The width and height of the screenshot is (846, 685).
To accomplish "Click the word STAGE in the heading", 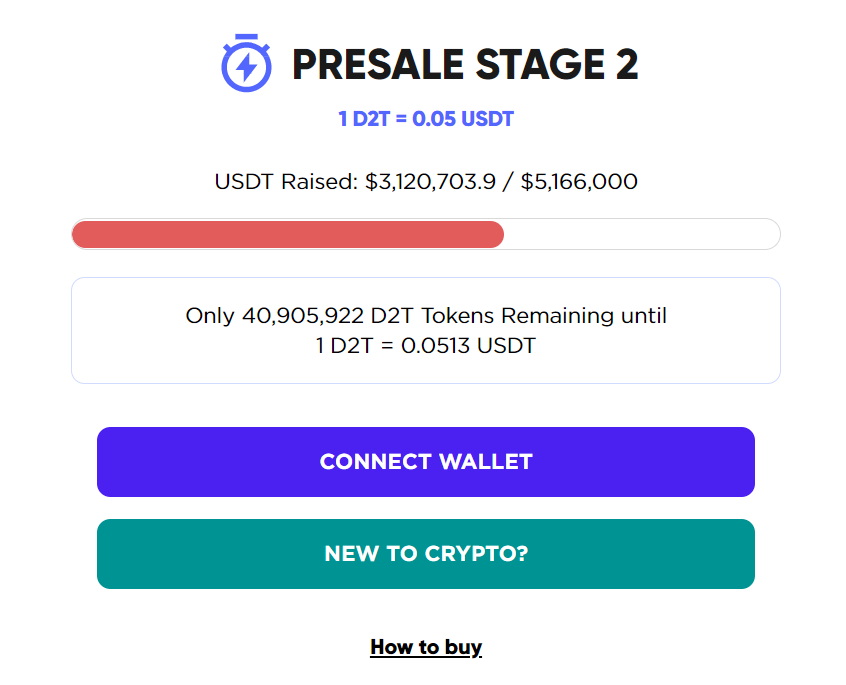I will (540, 65).
